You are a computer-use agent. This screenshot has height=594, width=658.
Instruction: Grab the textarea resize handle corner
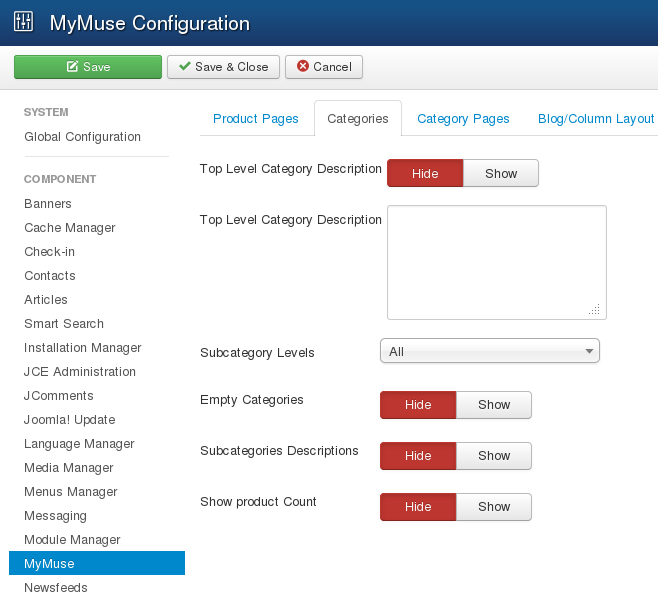[595, 310]
